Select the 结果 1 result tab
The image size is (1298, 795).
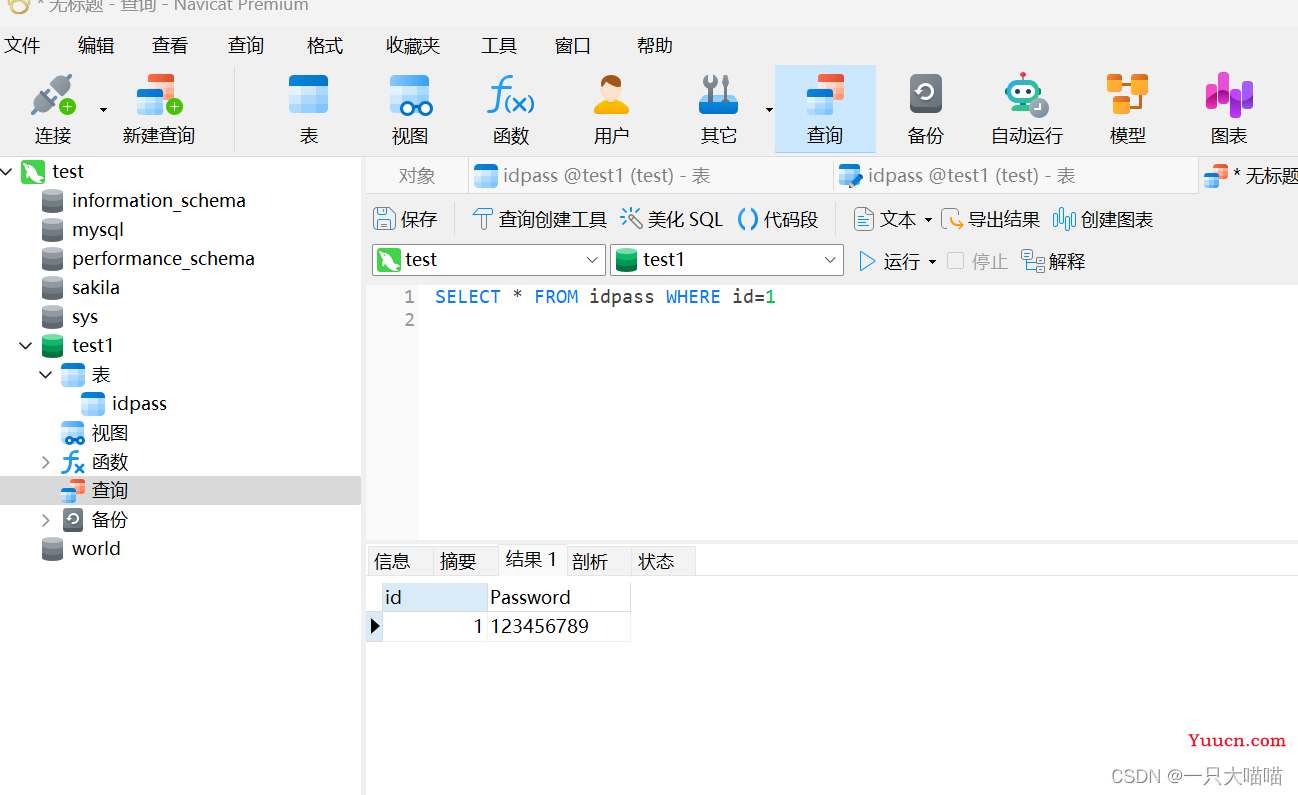[531, 560]
